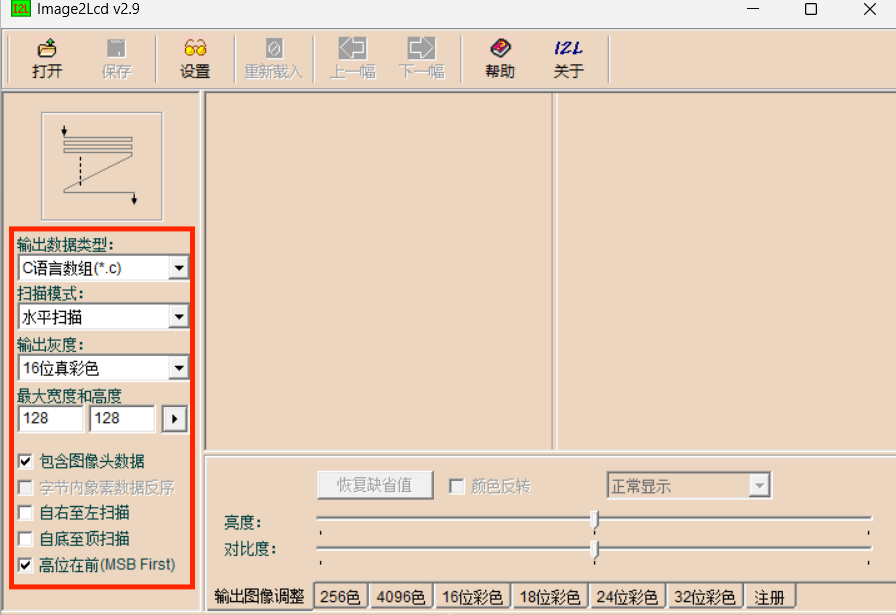Click the scan direction preview diagram
This screenshot has width=896, height=615.
point(101,166)
